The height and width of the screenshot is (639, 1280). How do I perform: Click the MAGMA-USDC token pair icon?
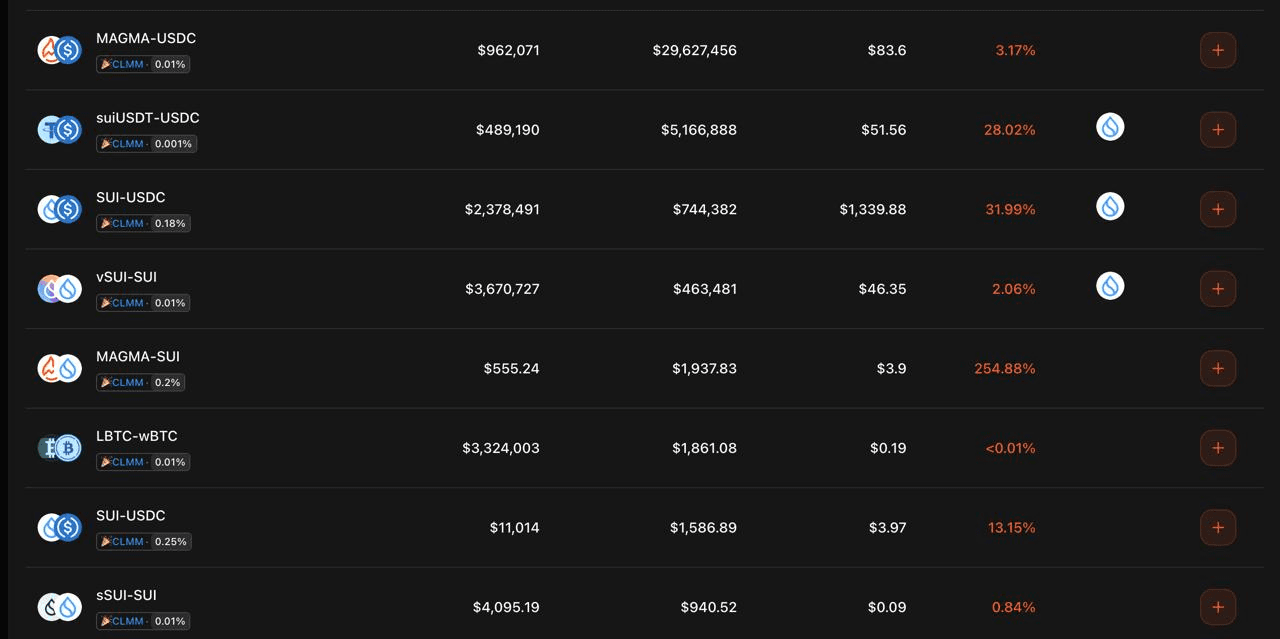pos(59,50)
